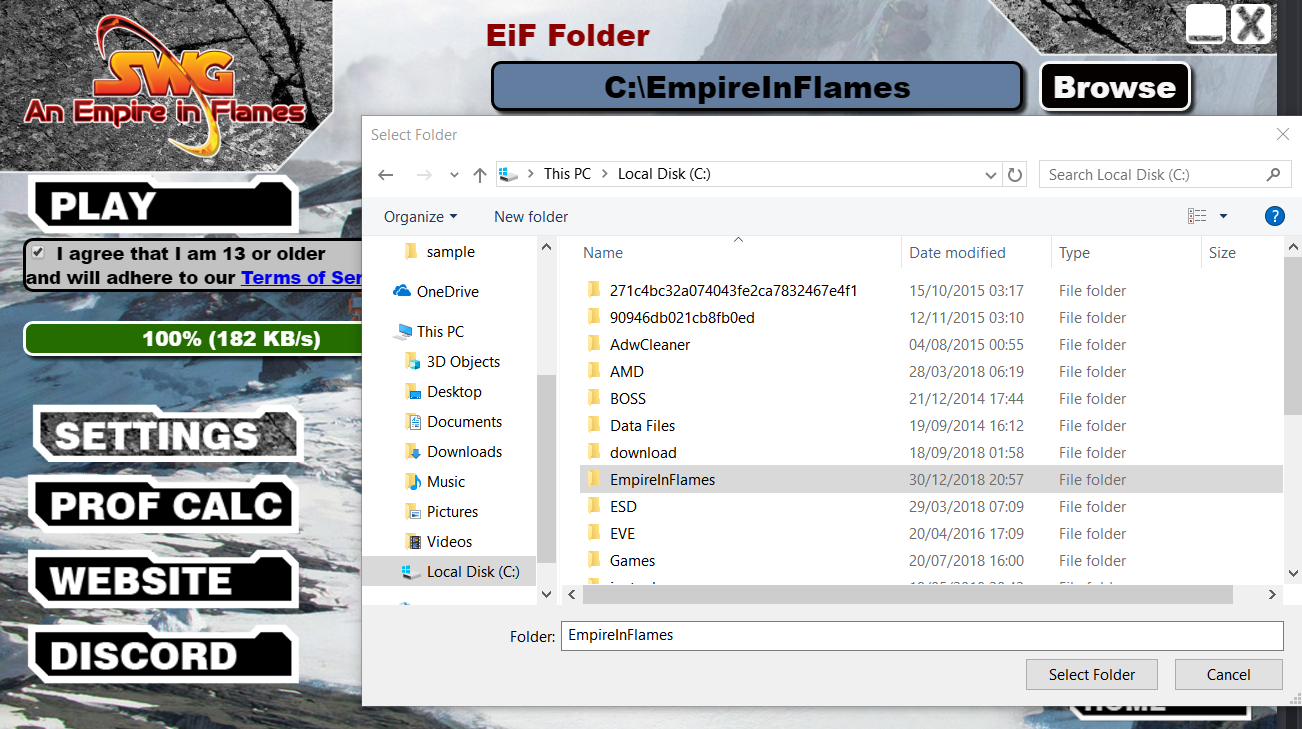Select the ESD folder
This screenshot has width=1302, height=729.
(x=930, y=507)
